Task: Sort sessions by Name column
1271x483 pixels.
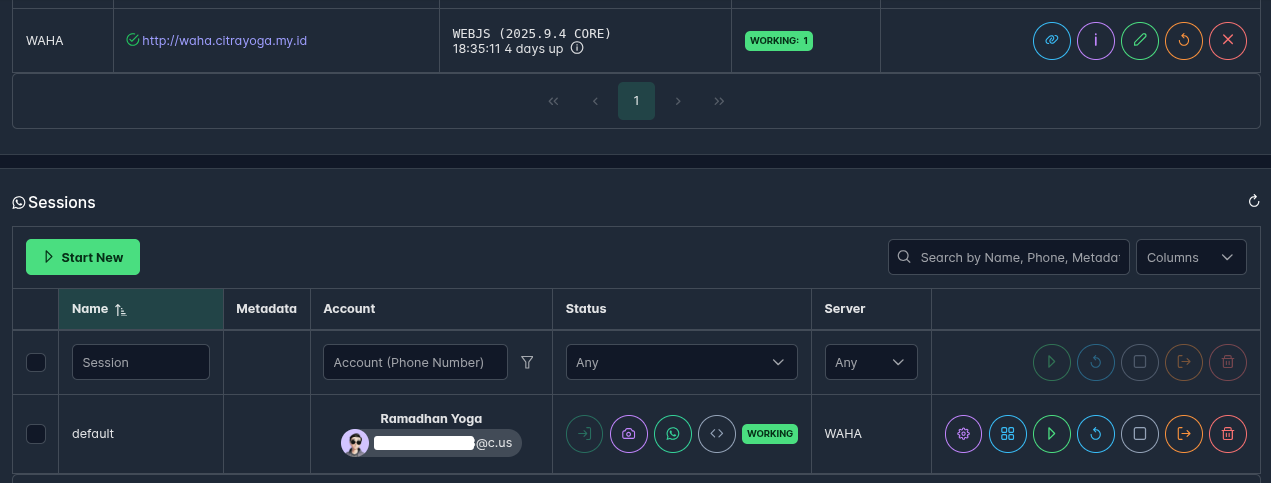Action: (x=140, y=309)
